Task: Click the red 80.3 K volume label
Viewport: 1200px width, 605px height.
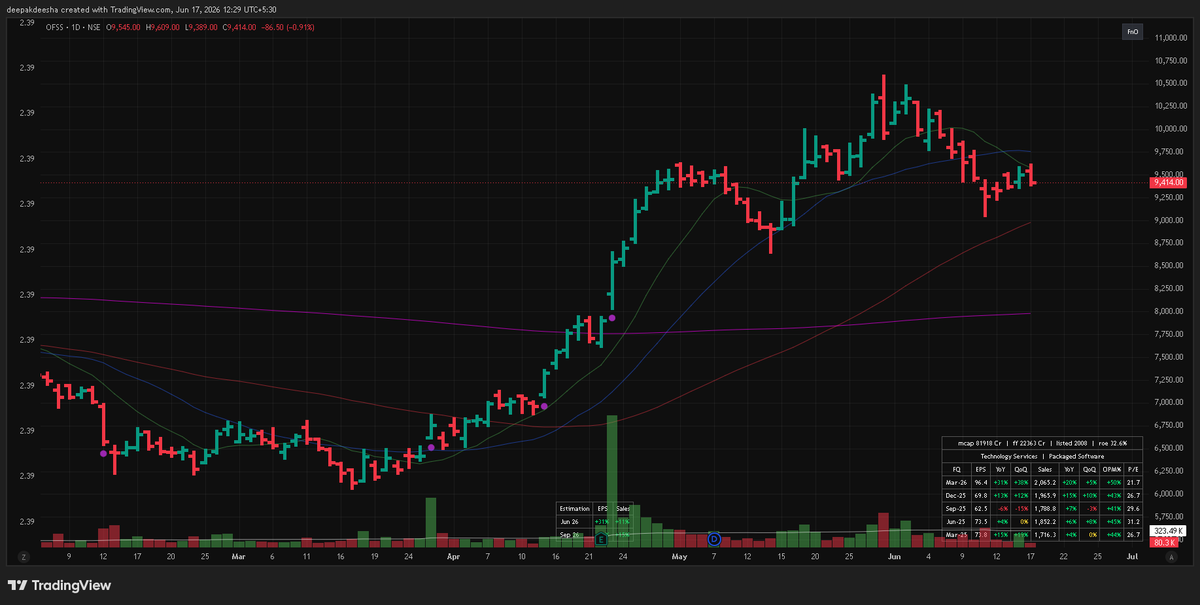Action: point(1164,542)
